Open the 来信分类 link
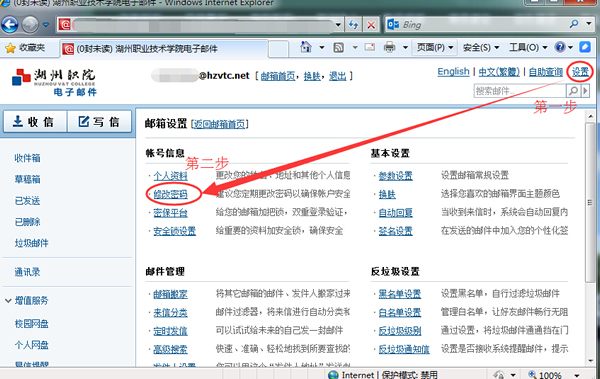This screenshot has height=379, width=600. tap(170, 313)
